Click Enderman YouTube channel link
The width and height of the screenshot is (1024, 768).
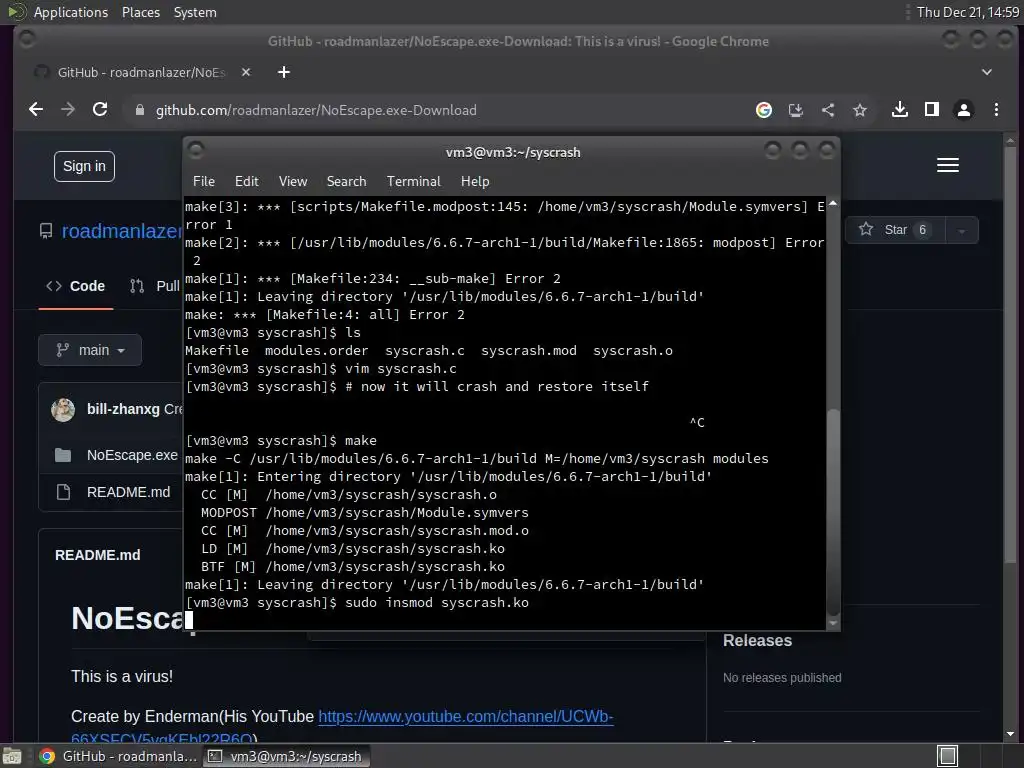pyautogui.click(x=465, y=716)
